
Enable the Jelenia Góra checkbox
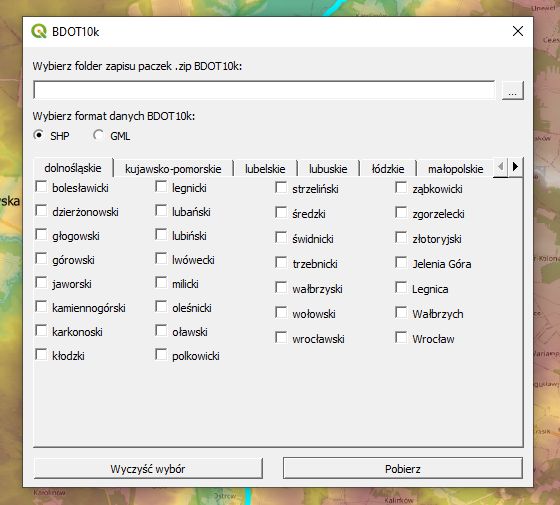point(401,262)
